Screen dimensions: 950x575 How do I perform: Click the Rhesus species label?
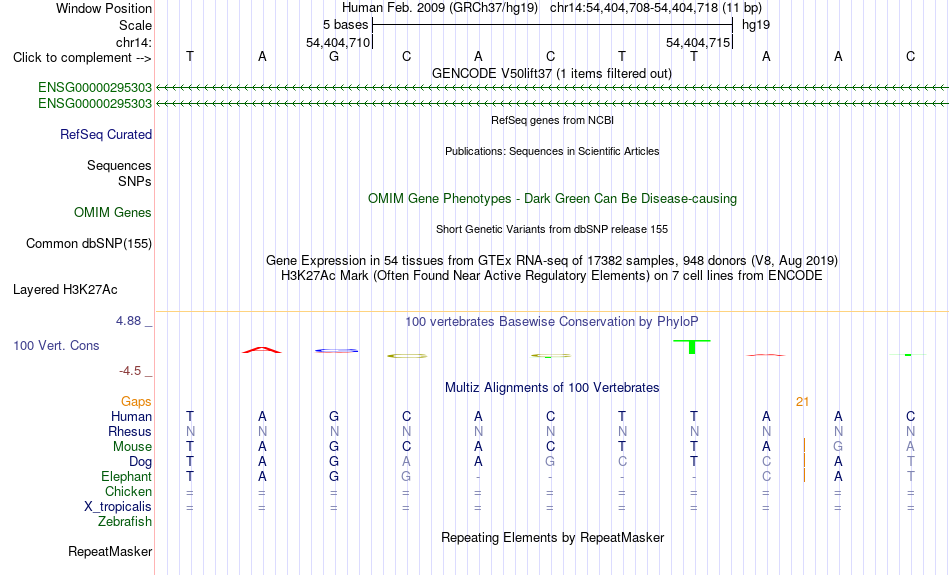(129, 431)
